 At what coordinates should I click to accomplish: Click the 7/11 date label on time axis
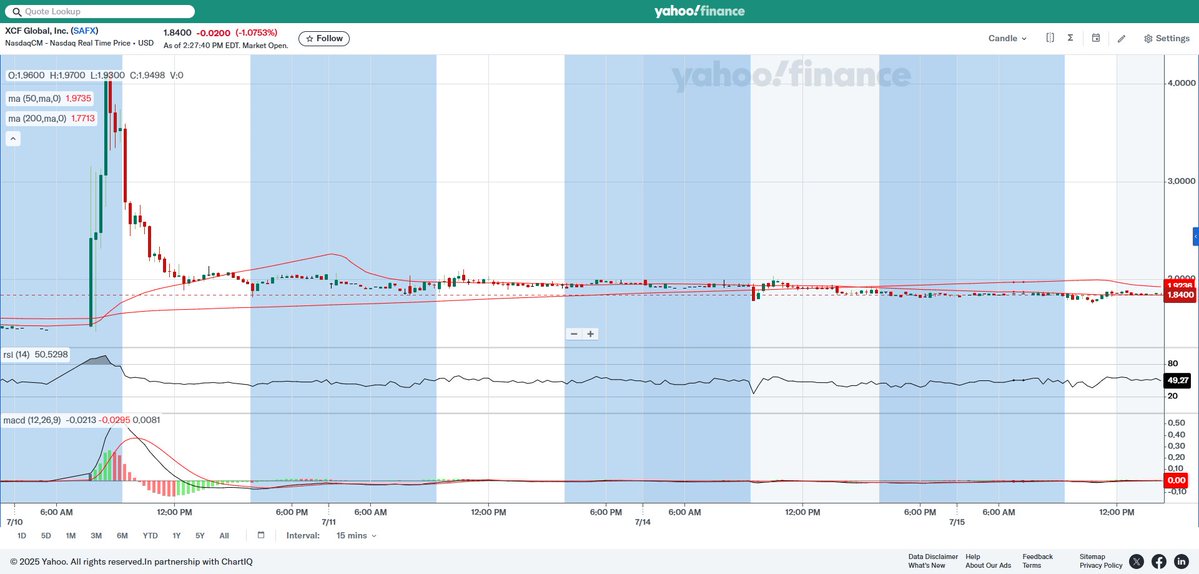point(328,522)
